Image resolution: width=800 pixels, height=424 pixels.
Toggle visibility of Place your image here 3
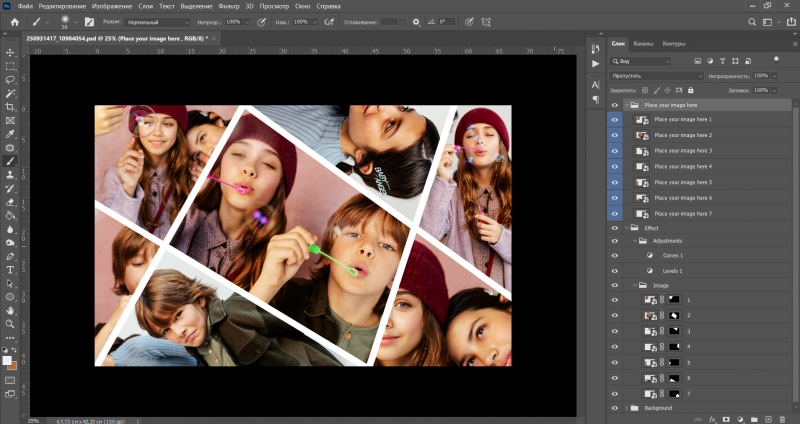tap(614, 150)
